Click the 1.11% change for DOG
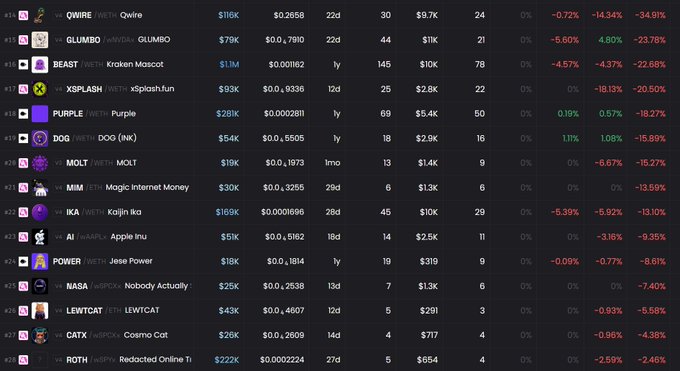 570,138
